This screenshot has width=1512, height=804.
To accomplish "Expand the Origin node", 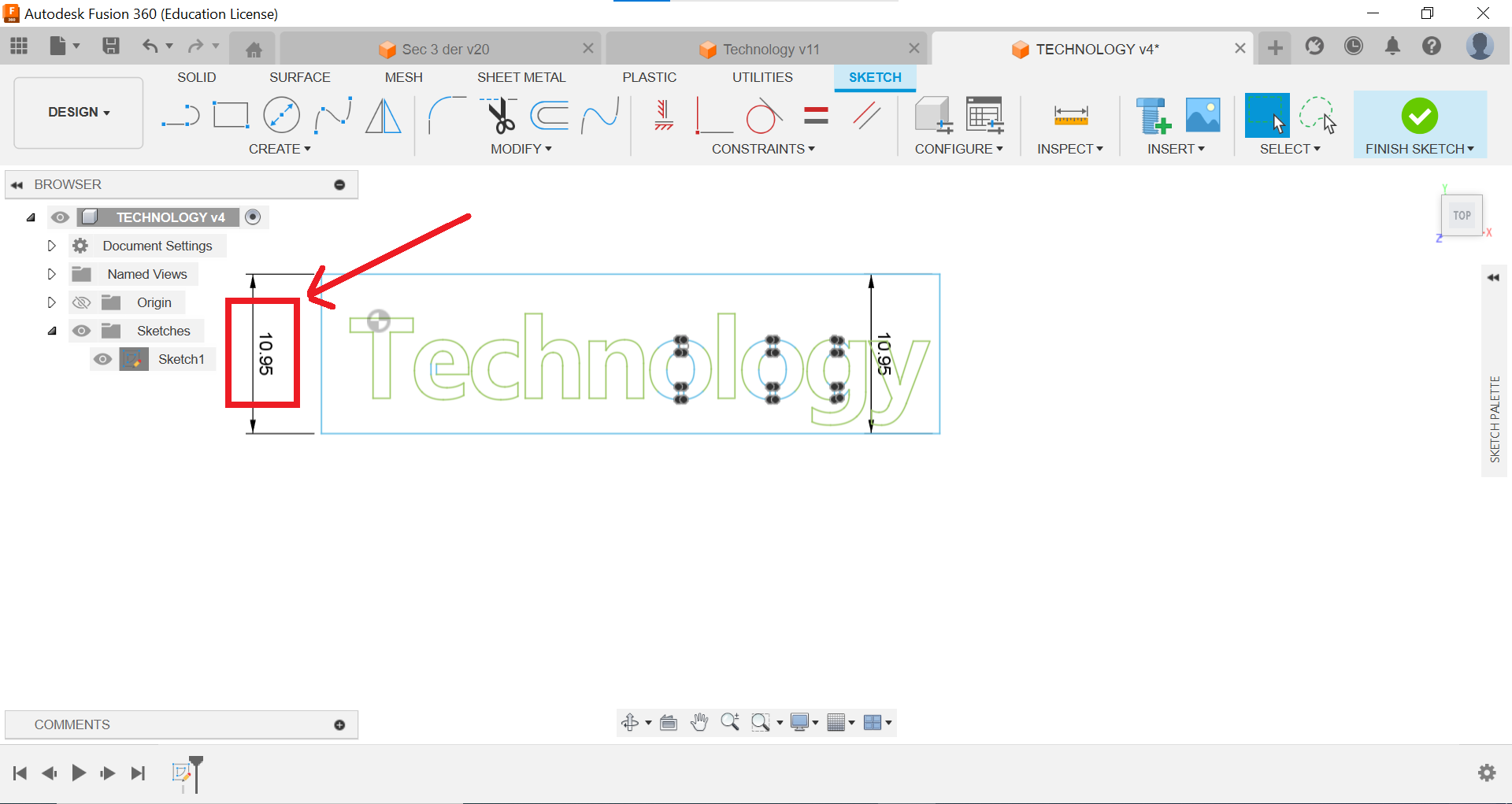I will click(51, 302).
